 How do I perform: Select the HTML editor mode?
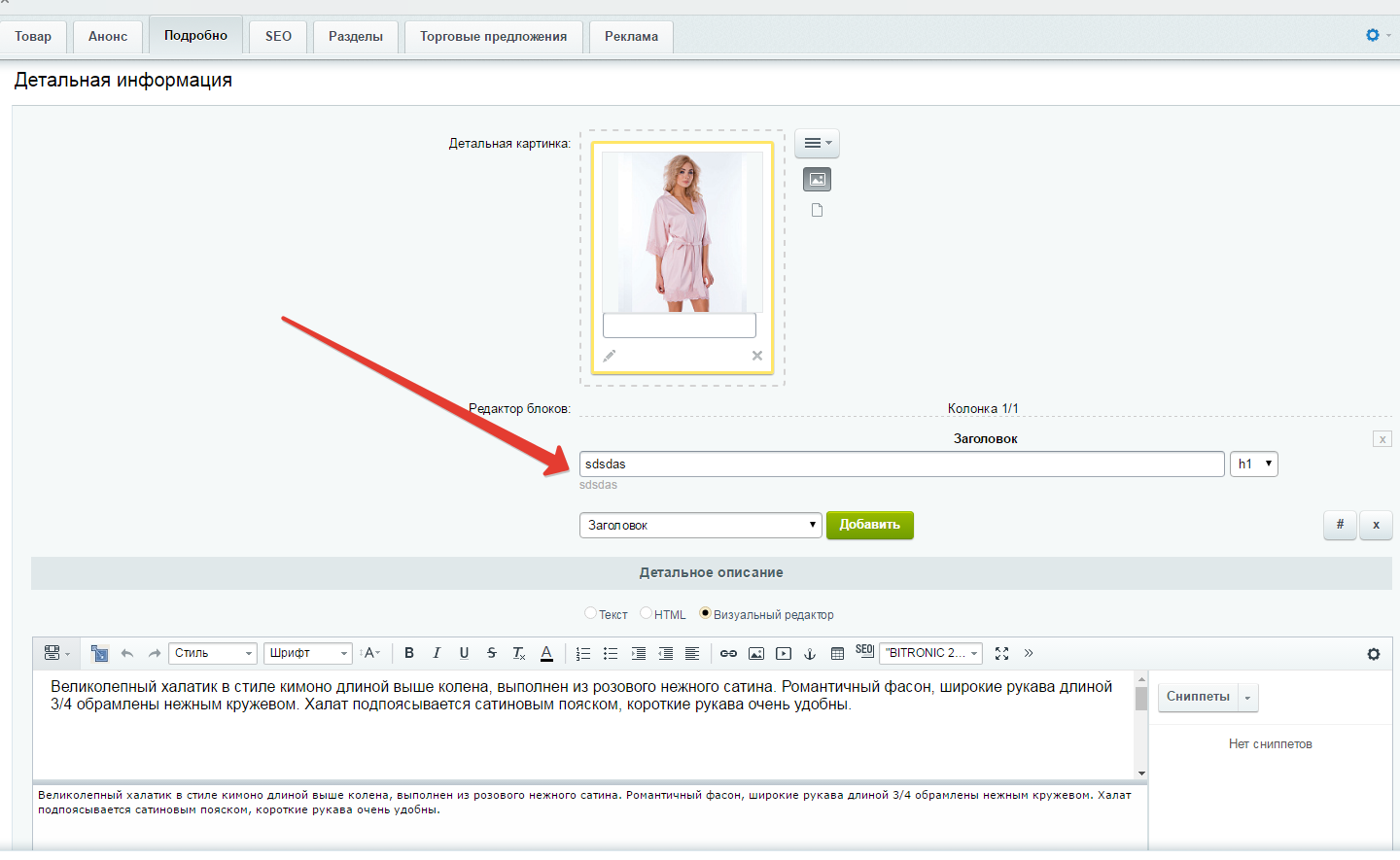646,613
